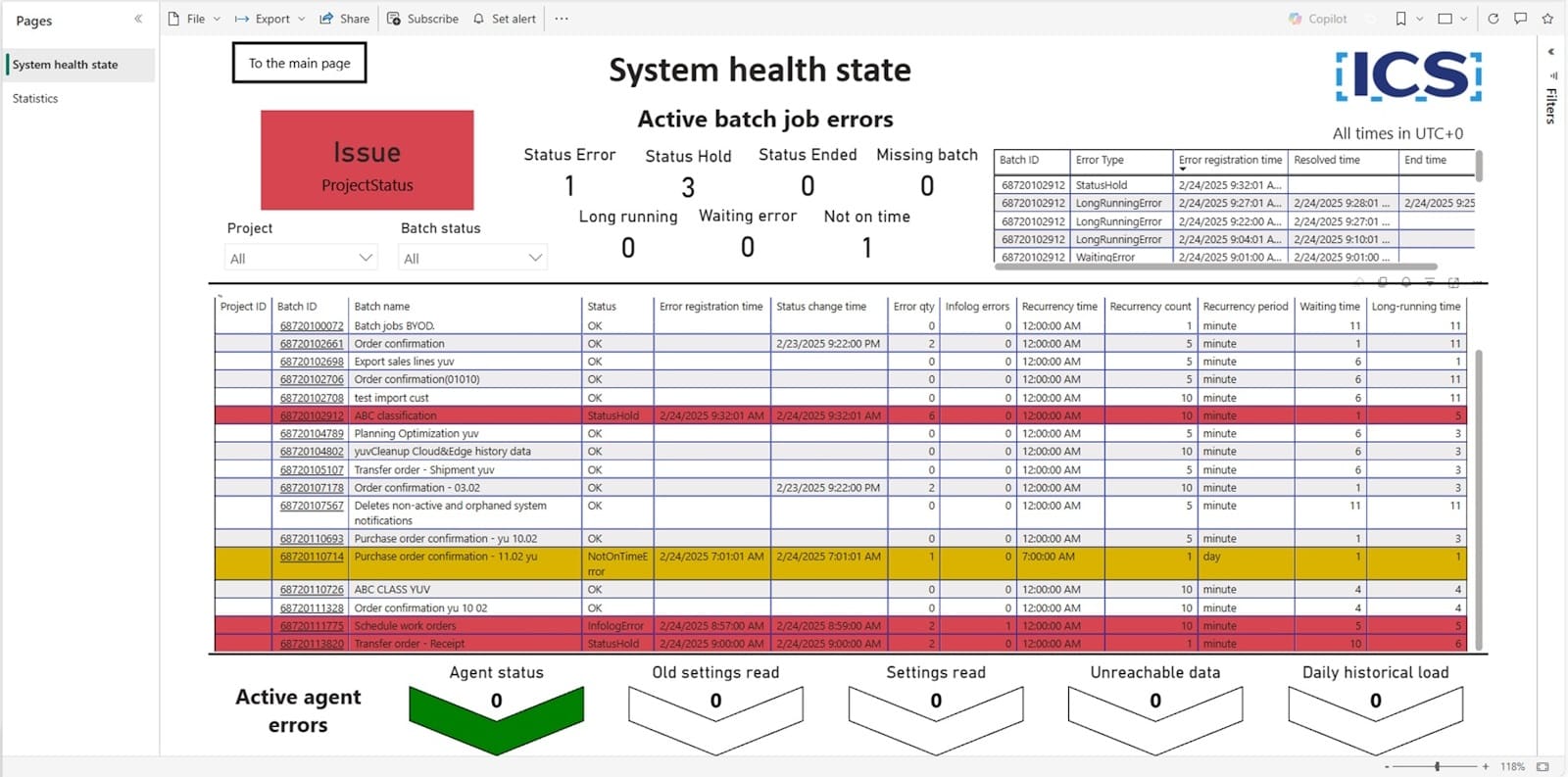Click the zoom slider handle

(1437, 766)
